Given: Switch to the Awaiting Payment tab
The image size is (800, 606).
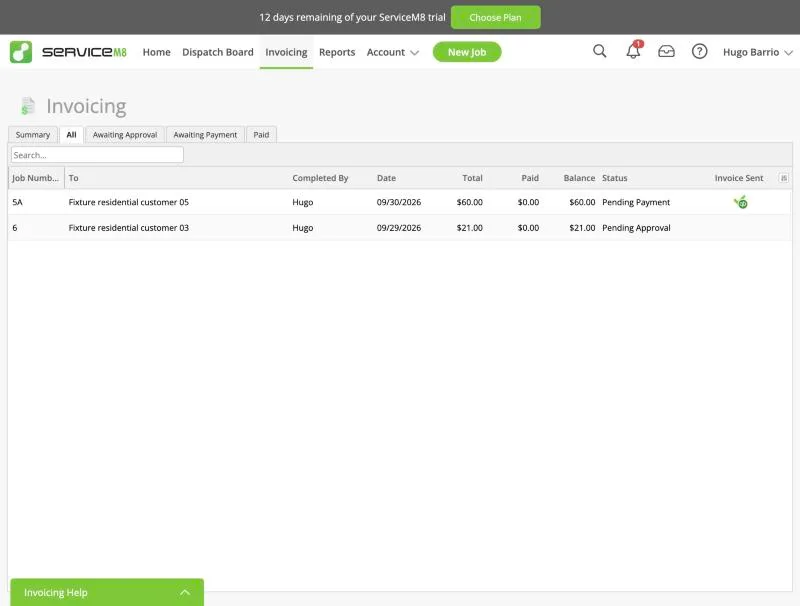Looking at the screenshot, I should (205, 135).
